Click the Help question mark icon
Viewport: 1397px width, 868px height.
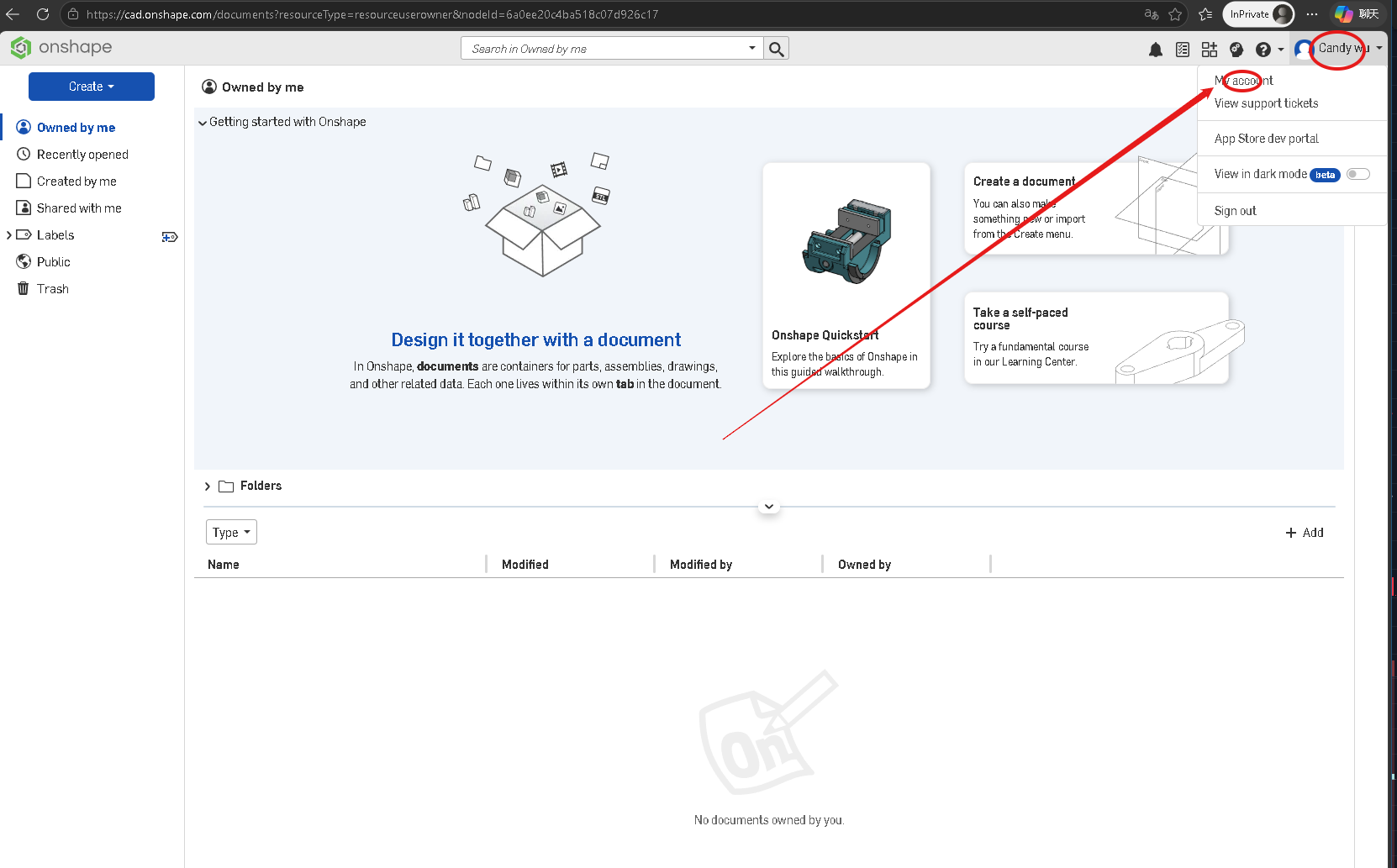point(1263,50)
